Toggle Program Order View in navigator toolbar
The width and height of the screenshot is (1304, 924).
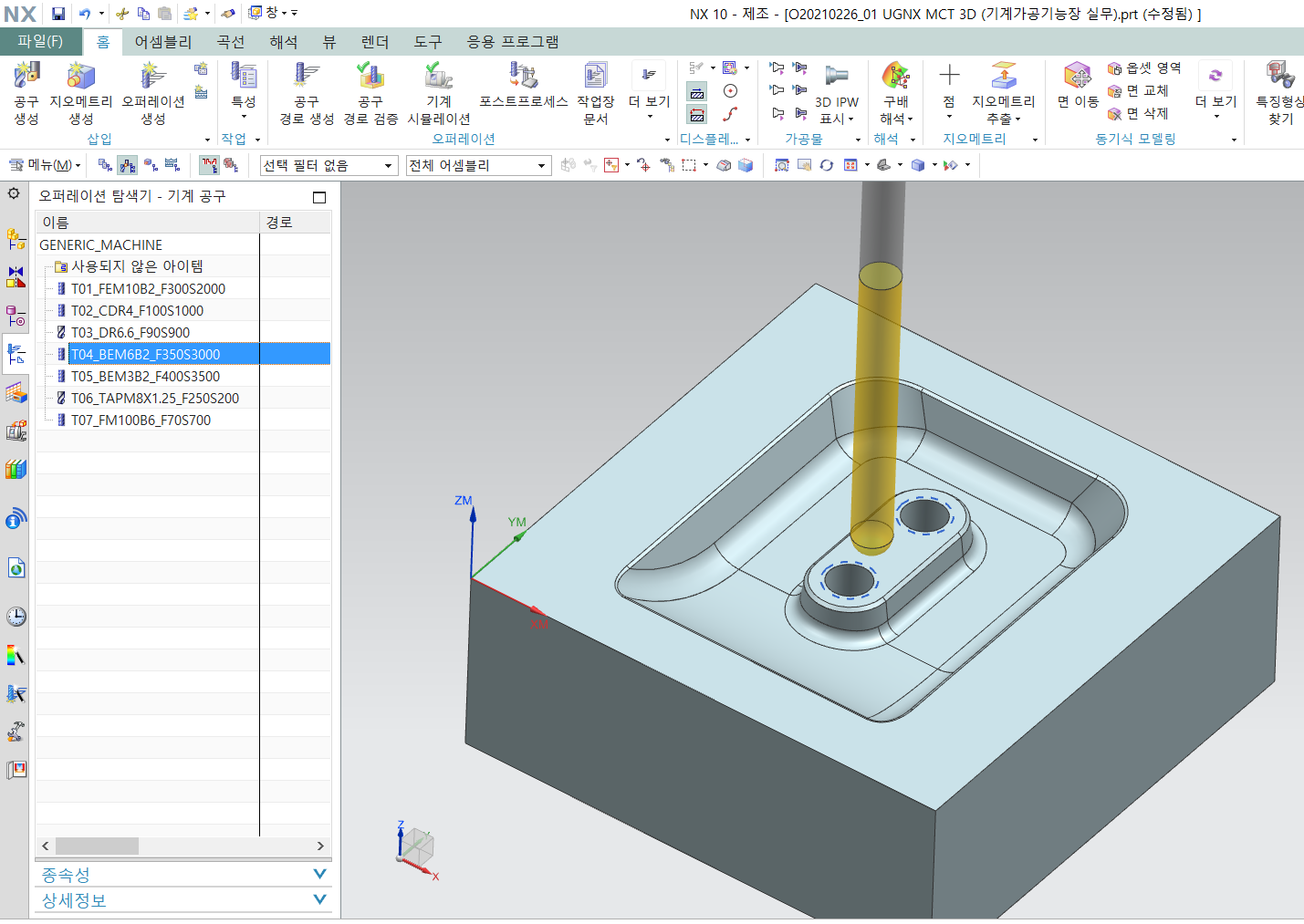105,165
